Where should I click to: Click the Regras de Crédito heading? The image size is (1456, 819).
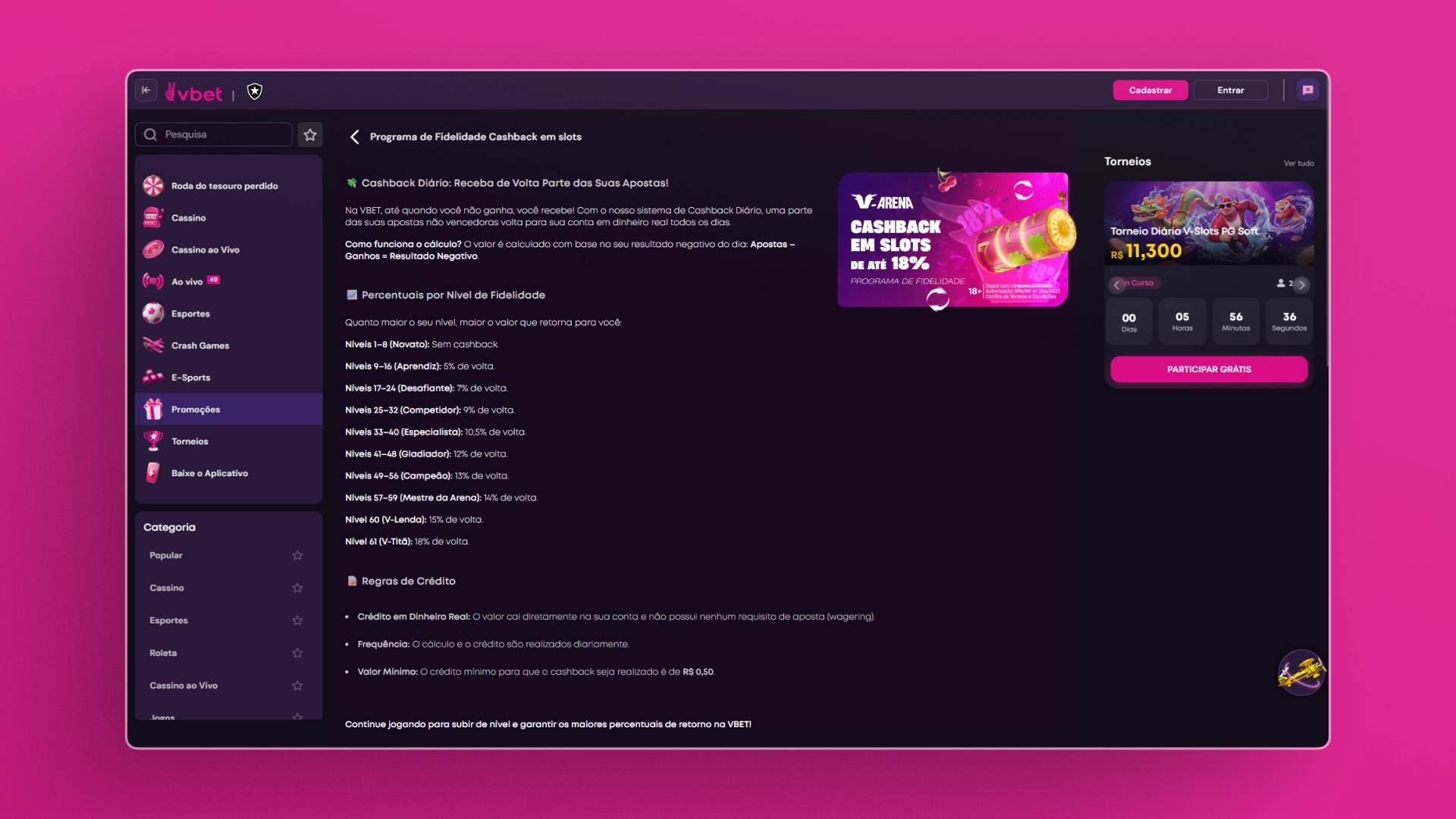tap(409, 581)
